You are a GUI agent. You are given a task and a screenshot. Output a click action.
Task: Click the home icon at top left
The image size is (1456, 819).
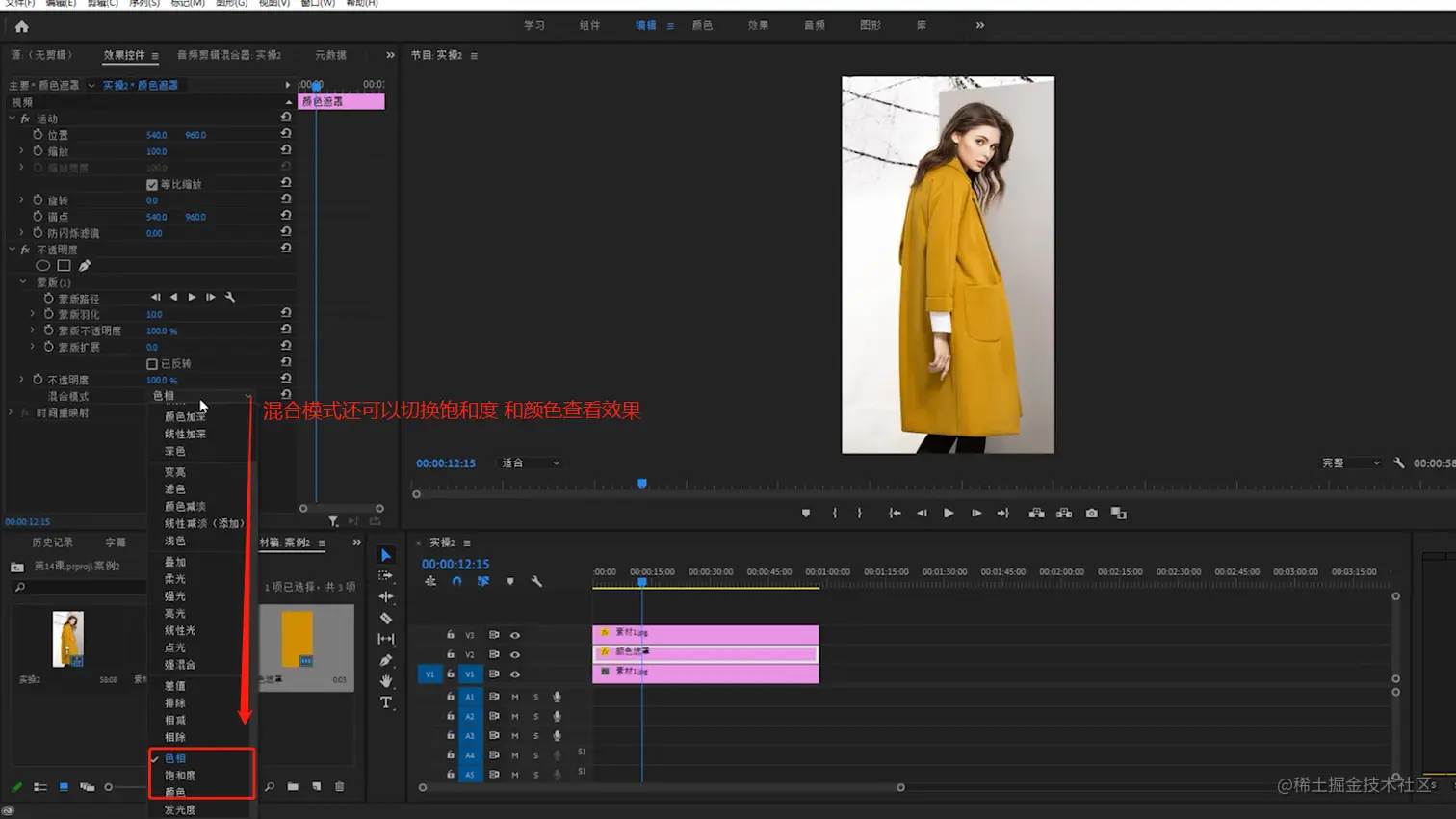22,27
